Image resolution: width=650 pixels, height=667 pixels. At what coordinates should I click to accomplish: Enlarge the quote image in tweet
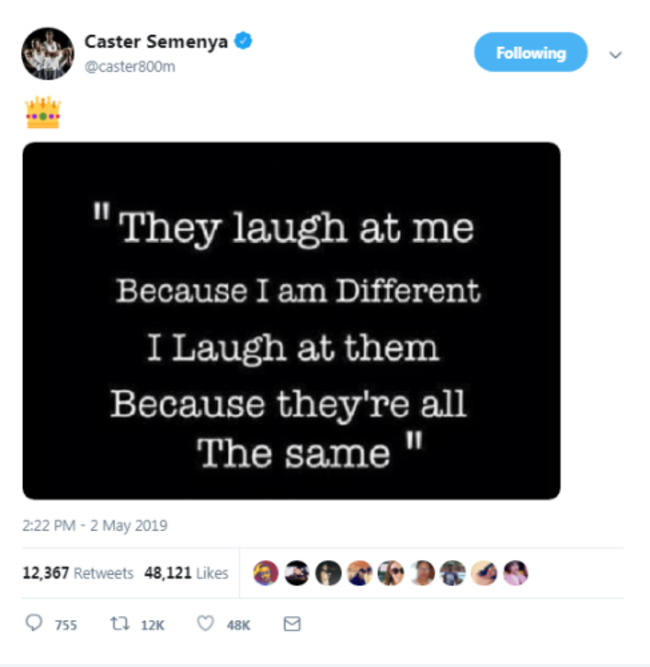[x=291, y=320]
